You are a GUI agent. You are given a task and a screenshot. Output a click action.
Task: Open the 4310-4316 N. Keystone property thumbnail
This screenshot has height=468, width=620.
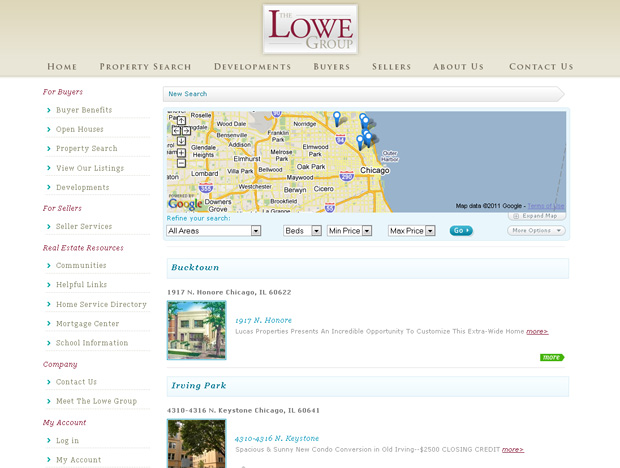coord(197,443)
